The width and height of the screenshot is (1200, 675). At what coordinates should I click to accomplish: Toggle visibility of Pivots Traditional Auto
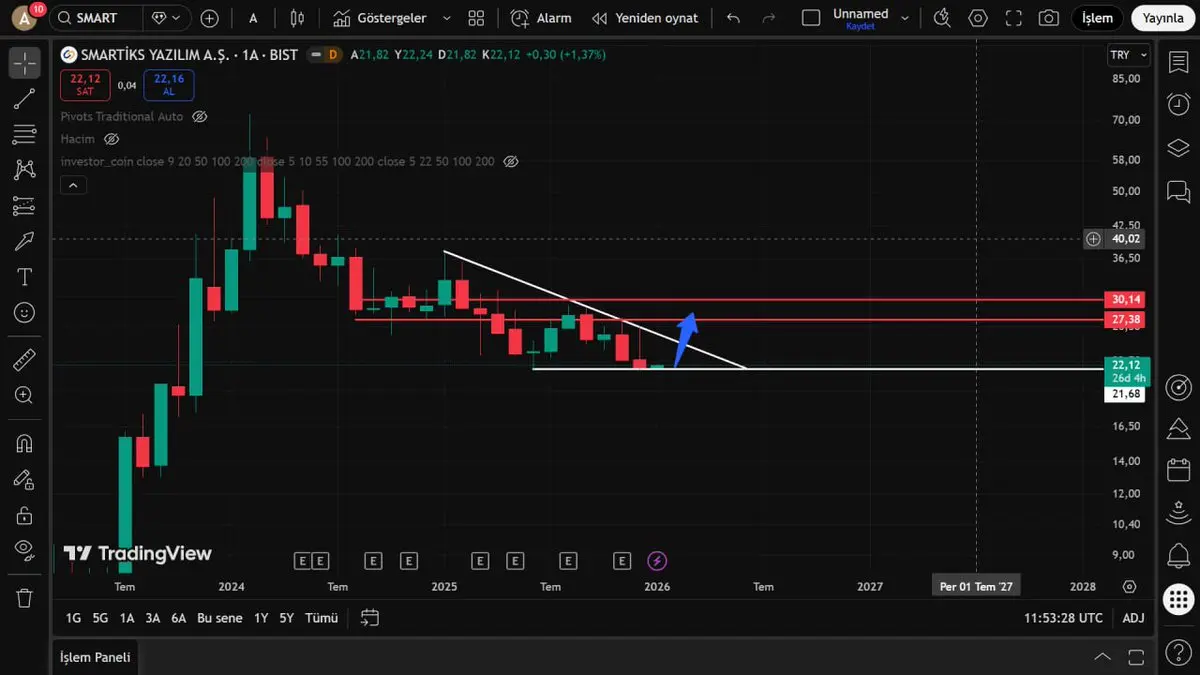200,117
